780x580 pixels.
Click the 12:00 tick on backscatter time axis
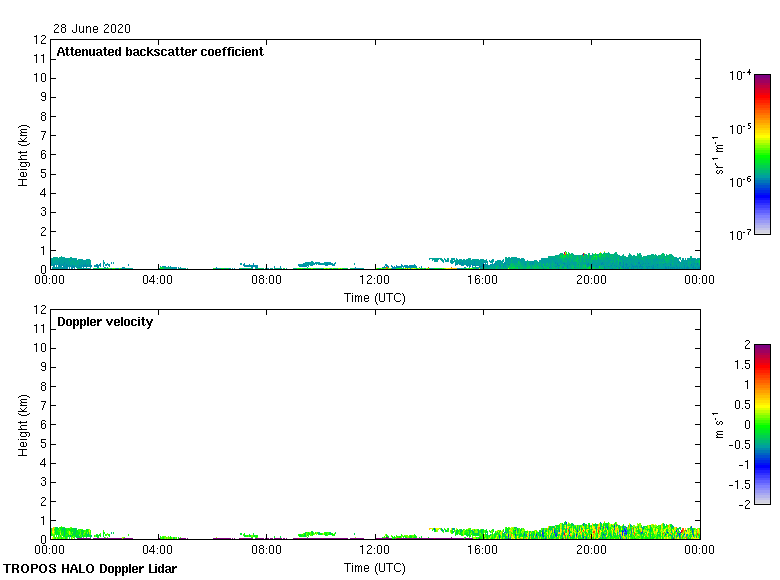[x=375, y=281]
